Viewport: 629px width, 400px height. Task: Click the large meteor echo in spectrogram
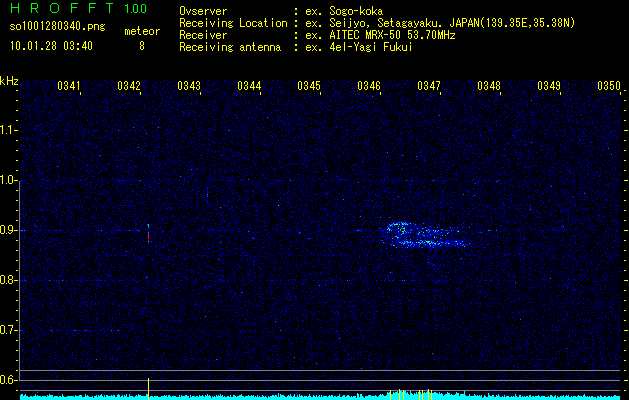click(x=425, y=235)
